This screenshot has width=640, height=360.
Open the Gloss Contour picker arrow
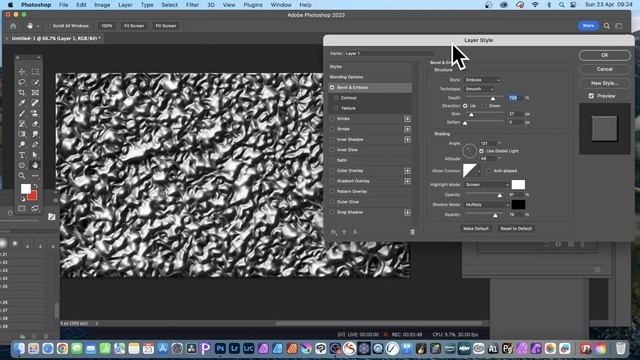pyautogui.click(x=479, y=171)
